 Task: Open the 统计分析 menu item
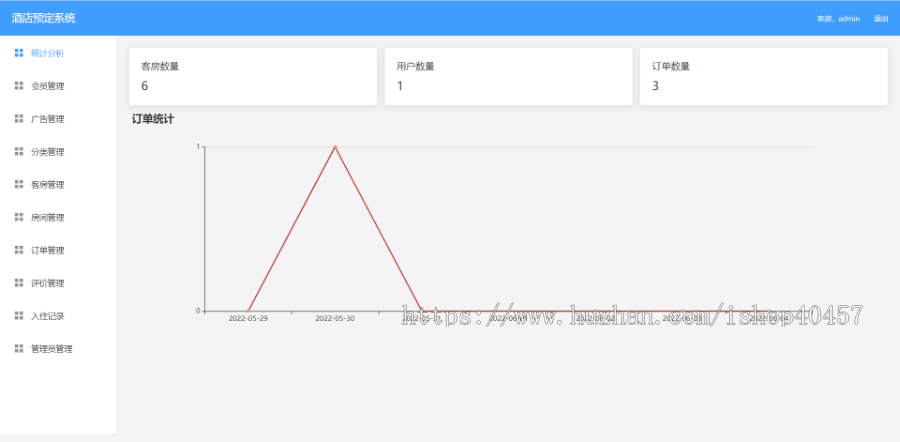58,53
